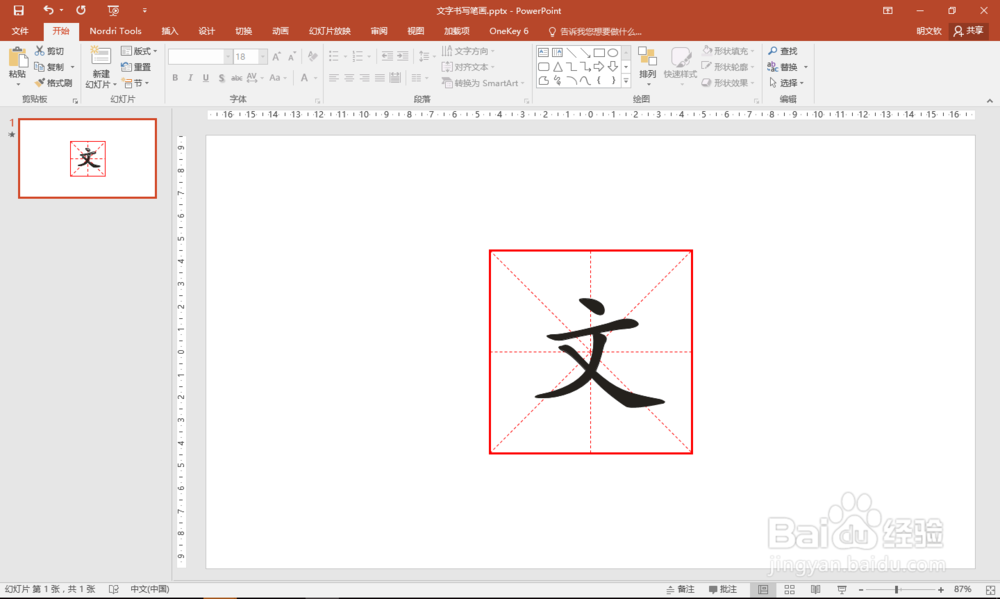Open the font name dropdown
Viewport: 1000px width, 599px height.
coord(227,57)
